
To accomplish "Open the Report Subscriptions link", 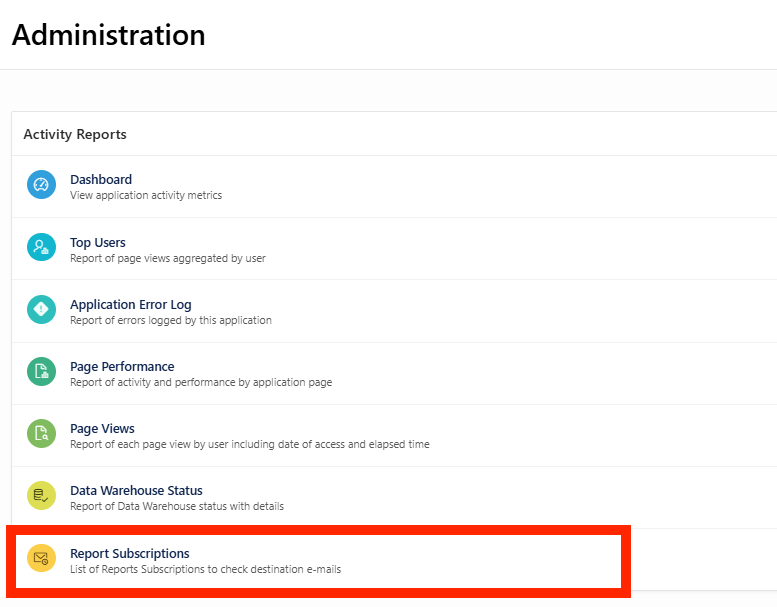I will pos(129,553).
